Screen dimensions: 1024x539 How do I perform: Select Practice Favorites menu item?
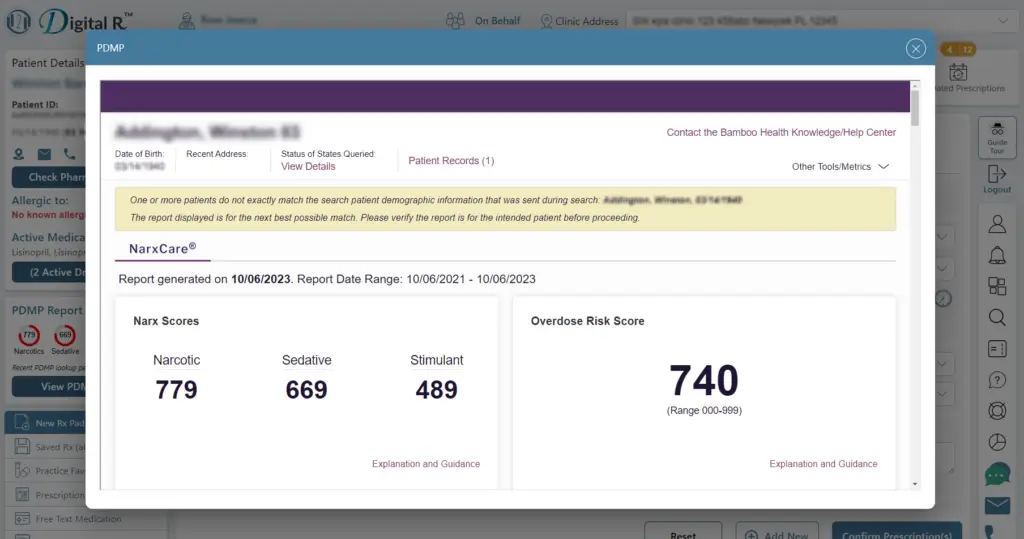(46, 470)
